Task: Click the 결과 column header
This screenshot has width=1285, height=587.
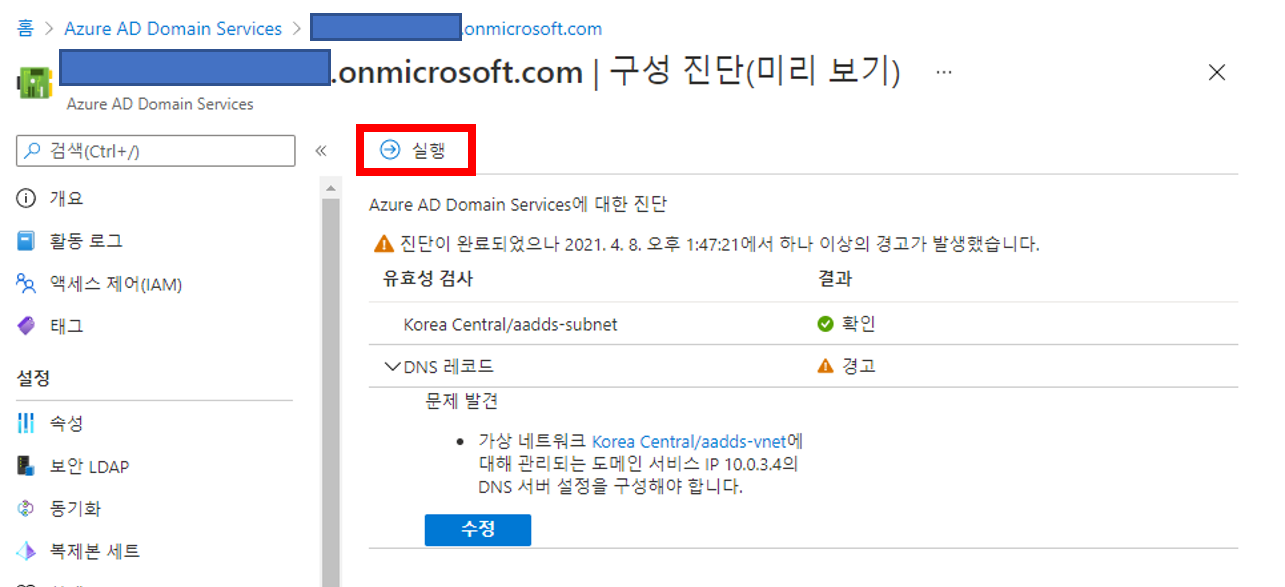Action: (x=835, y=279)
